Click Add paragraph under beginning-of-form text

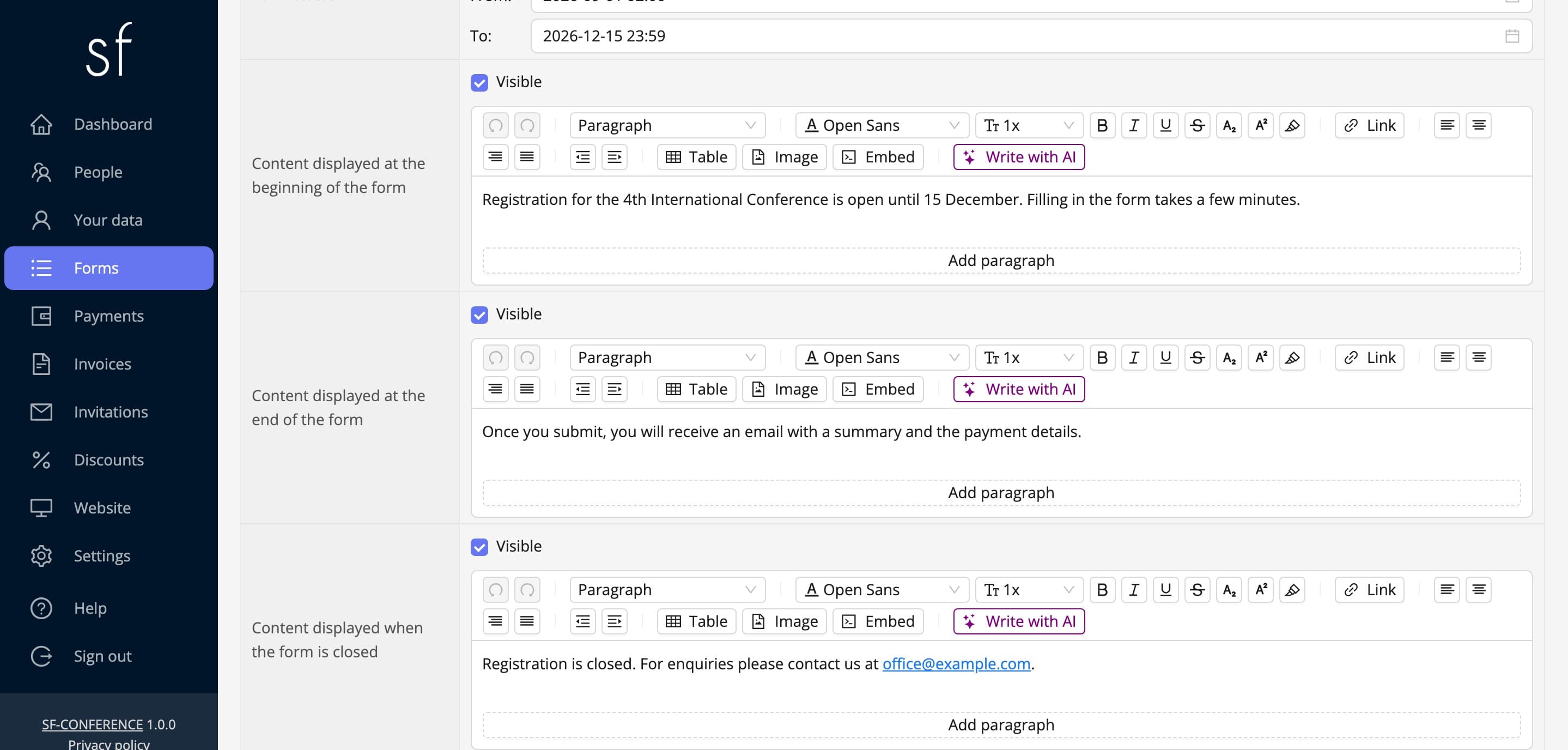pyautogui.click(x=1001, y=261)
